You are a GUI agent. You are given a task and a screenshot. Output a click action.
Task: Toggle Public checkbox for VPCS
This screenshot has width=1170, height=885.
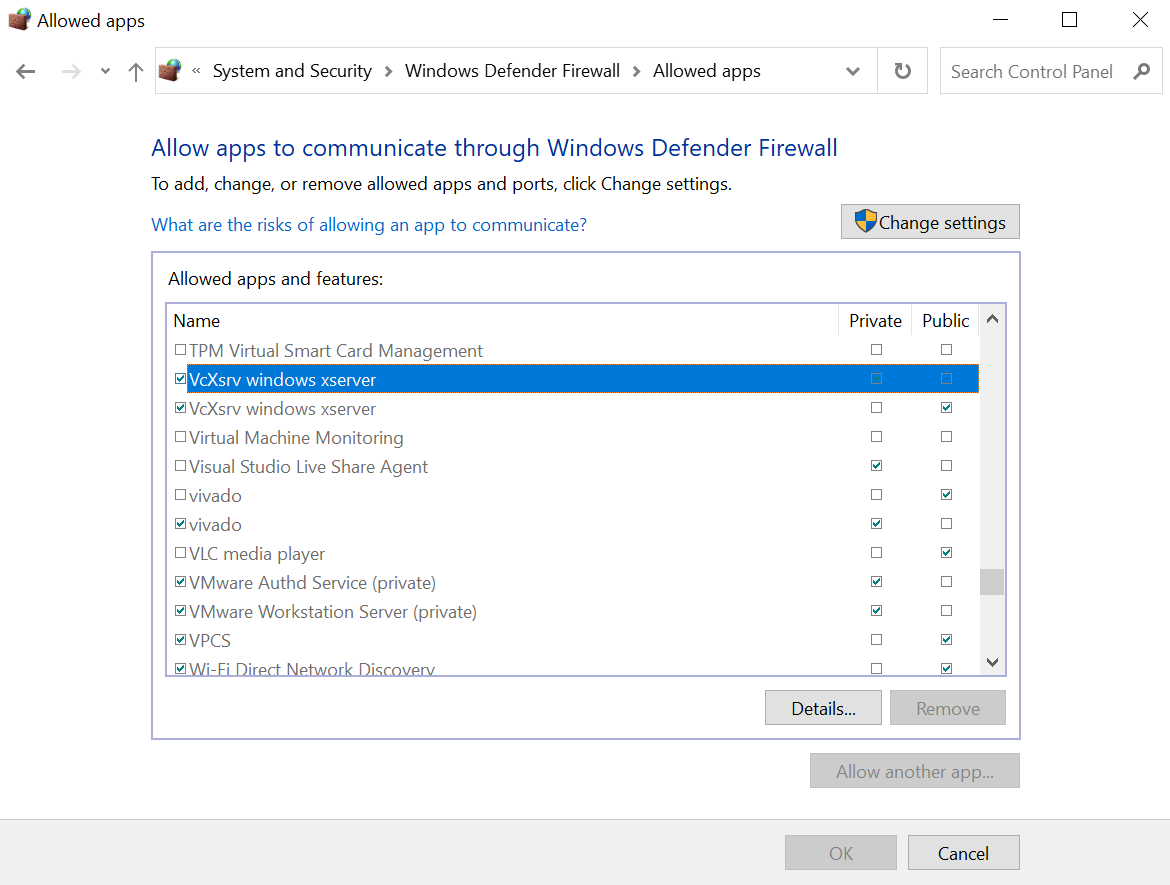pos(946,639)
